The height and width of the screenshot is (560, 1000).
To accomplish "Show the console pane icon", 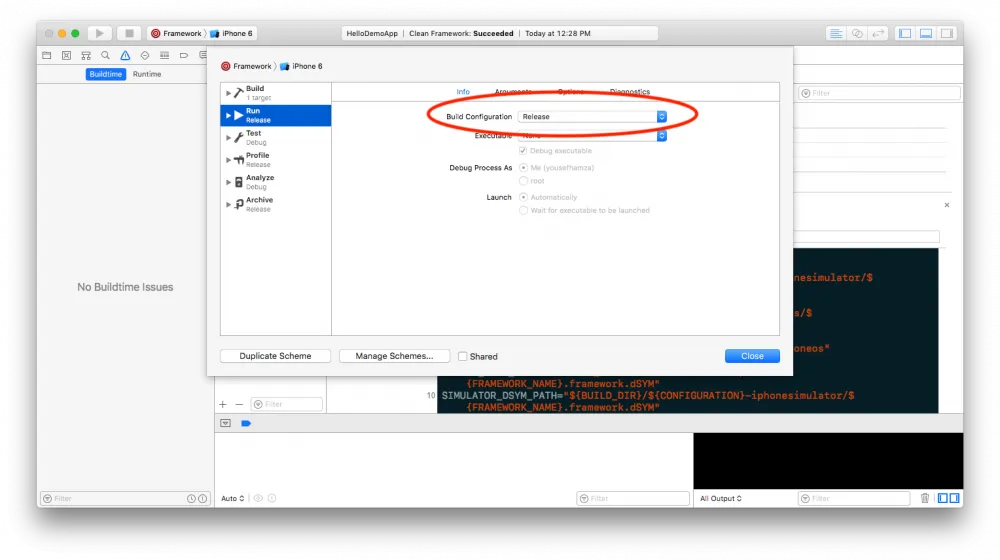I will pyautogui.click(x=954, y=498).
